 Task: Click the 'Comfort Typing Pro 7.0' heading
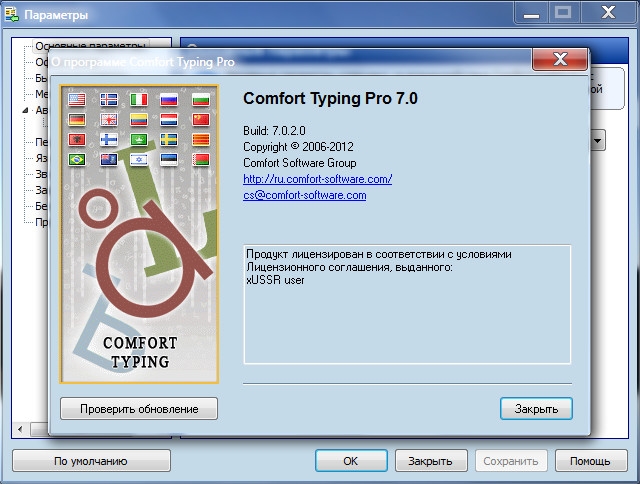pos(330,98)
